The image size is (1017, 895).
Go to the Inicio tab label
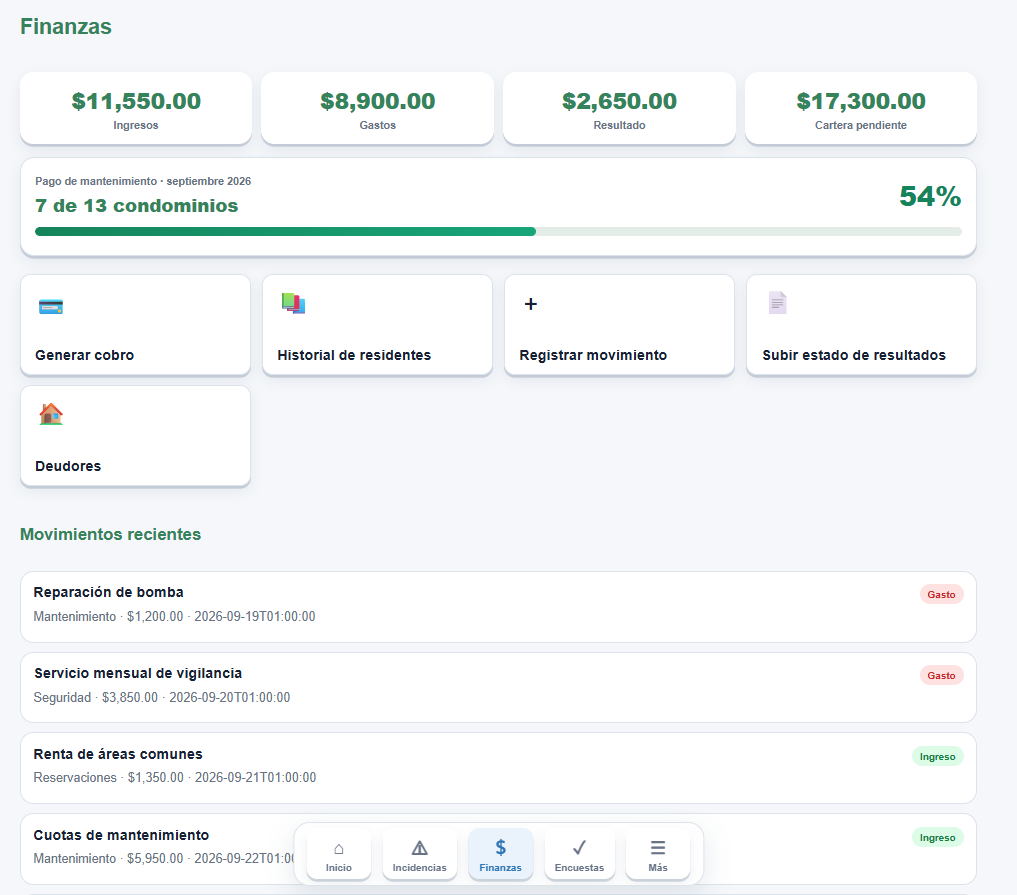coord(339,868)
